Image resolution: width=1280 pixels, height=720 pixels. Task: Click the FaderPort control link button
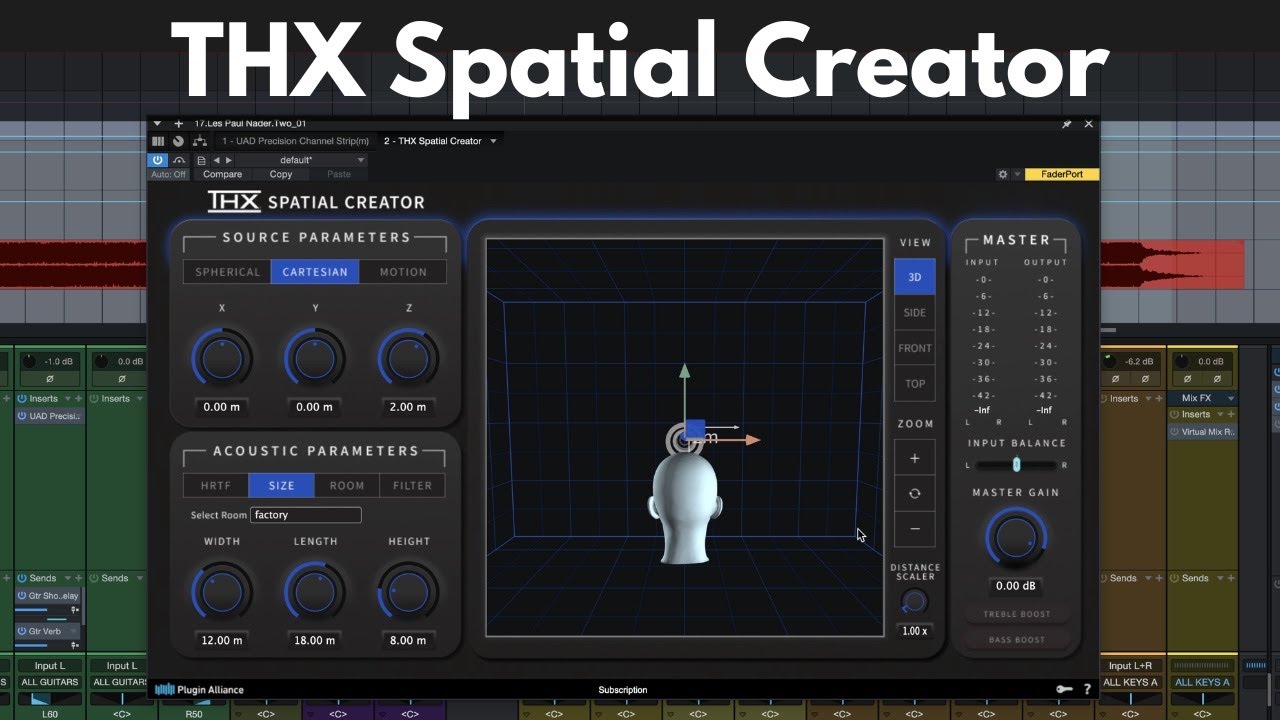(x=1062, y=174)
